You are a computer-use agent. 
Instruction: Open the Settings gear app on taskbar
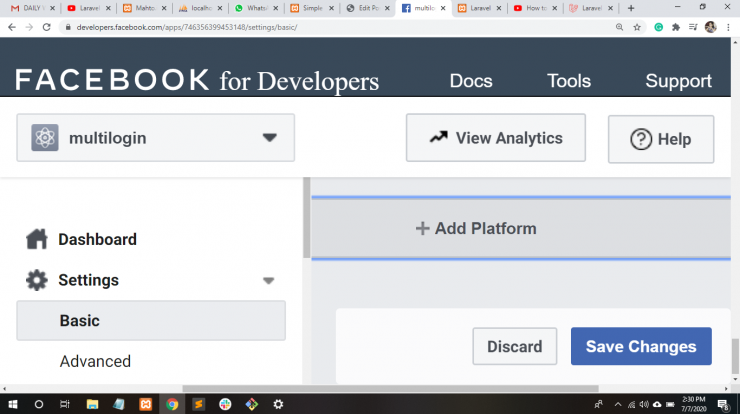(x=278, y=404)
